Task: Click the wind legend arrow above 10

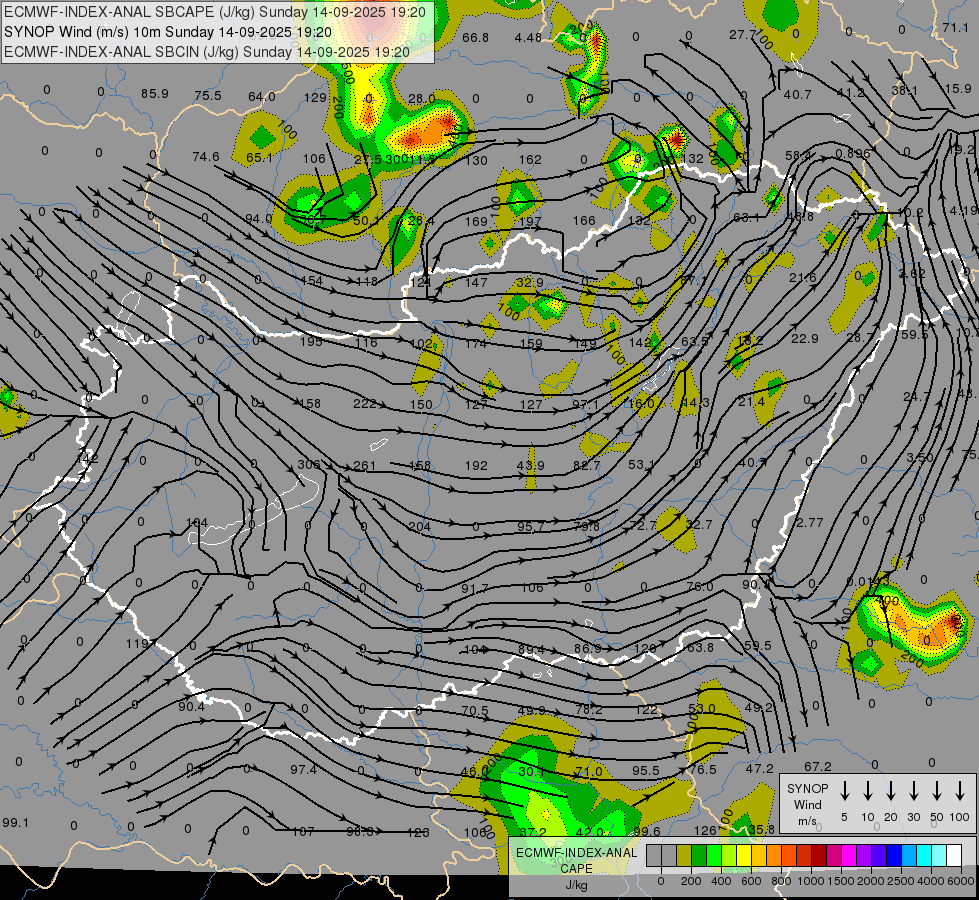Action: point(867,791)
